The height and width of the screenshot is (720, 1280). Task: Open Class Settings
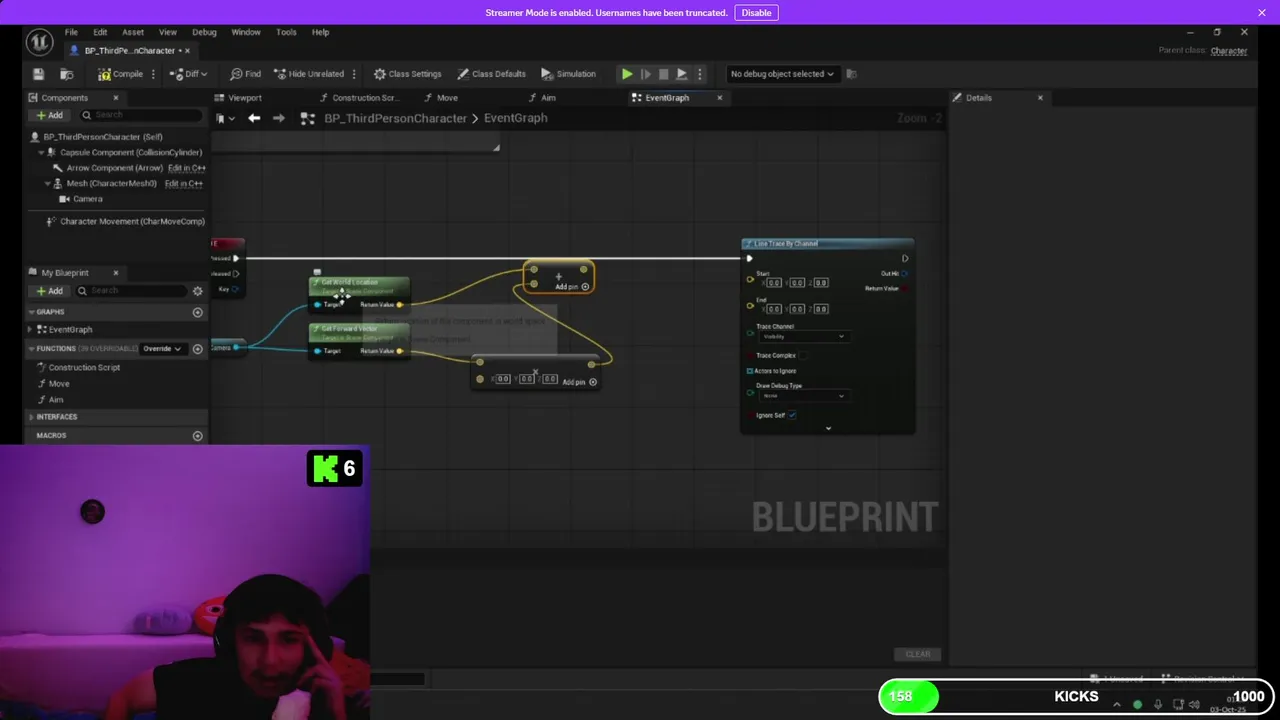point(407,74)
